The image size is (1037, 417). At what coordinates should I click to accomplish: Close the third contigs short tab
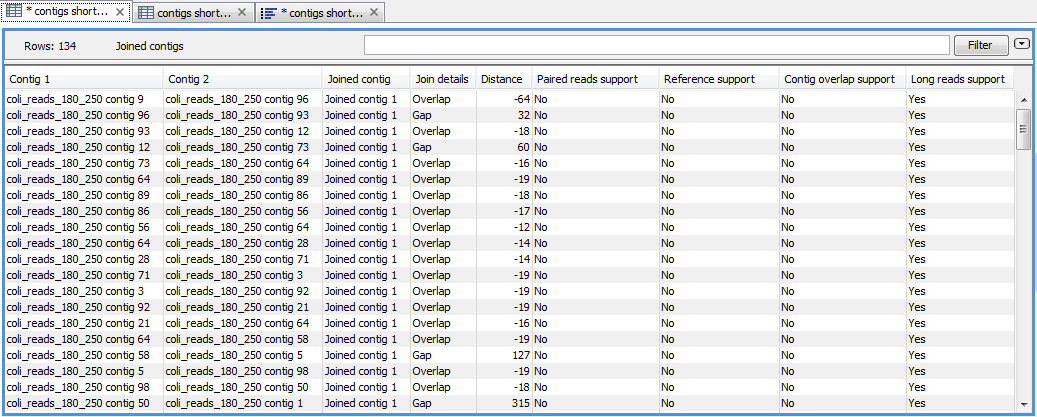[374, 12]
